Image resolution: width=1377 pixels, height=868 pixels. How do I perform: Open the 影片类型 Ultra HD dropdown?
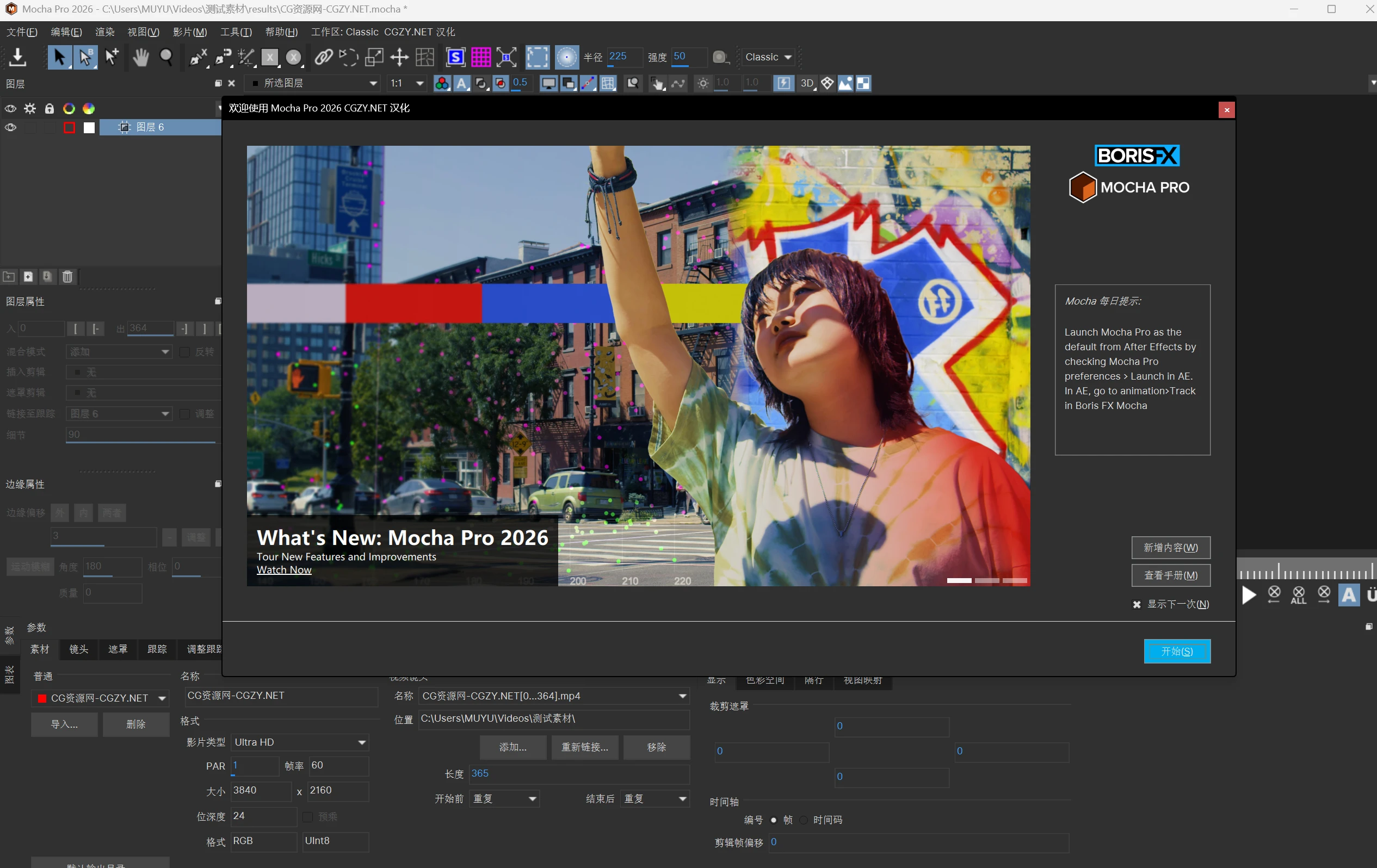[x=300, y=742]
